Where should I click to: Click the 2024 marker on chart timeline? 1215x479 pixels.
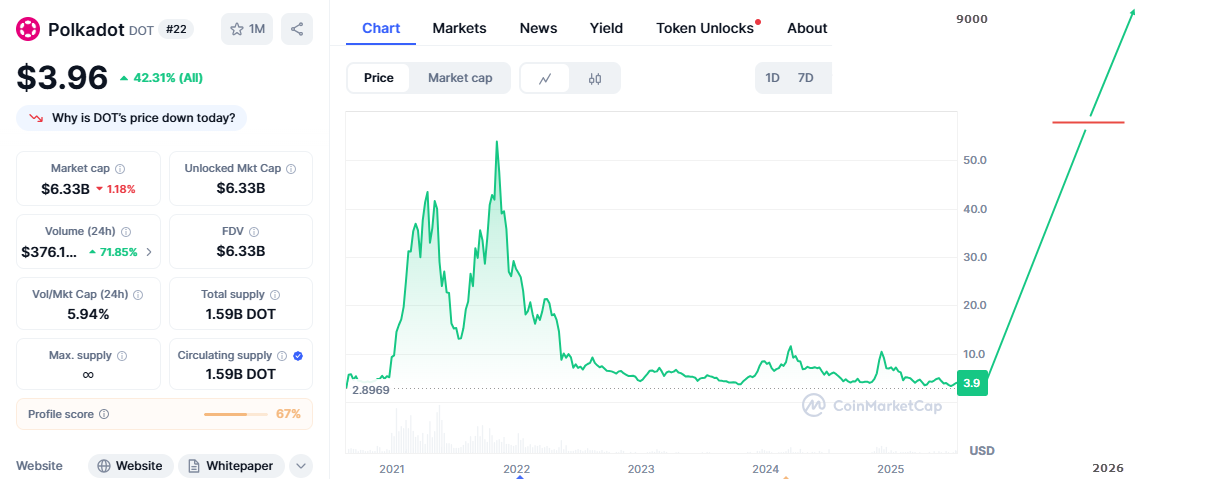click(x=766, y=468)
